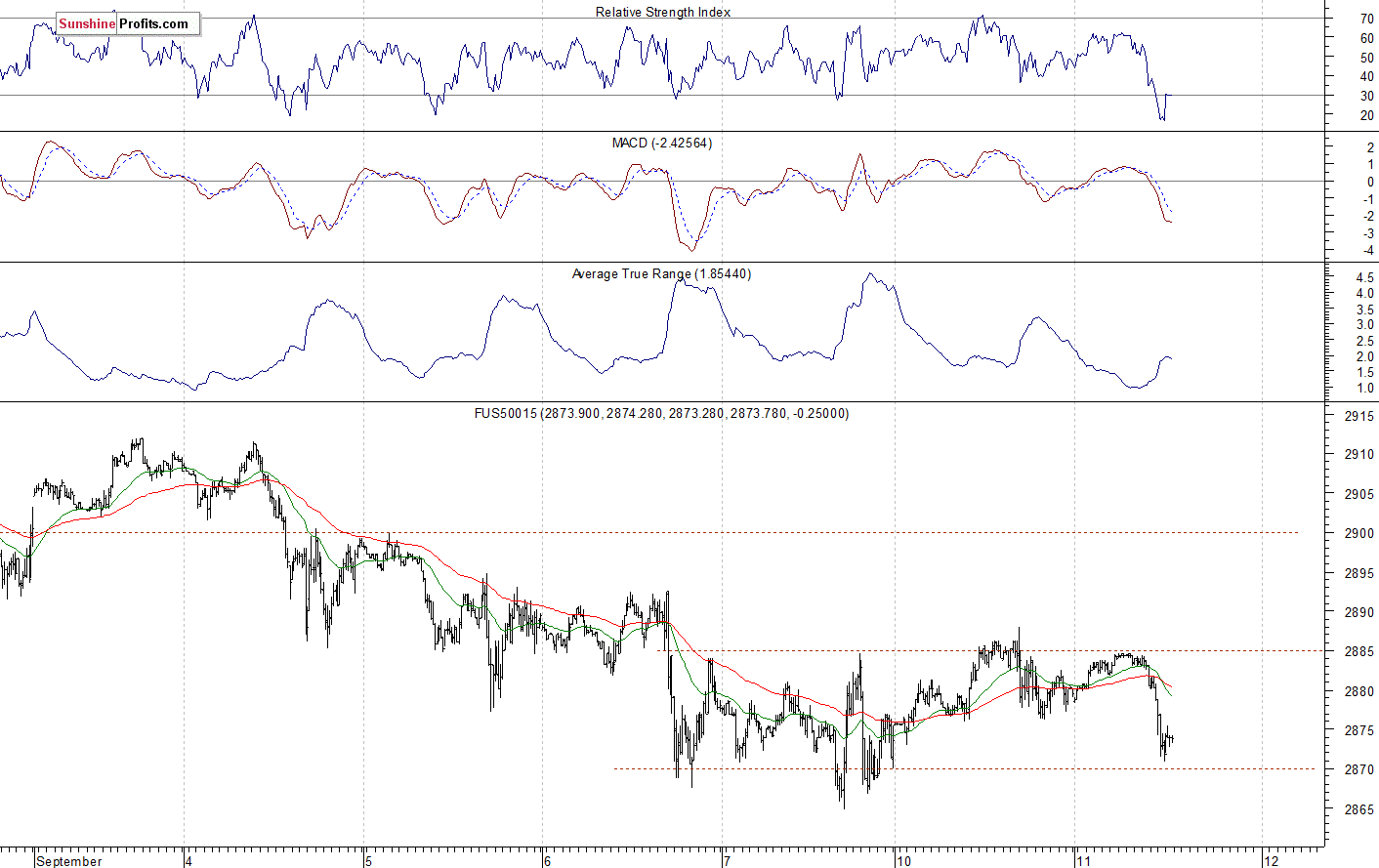This screenshot has height=868, width=1379.
Task: Click the ATR axis value 1.0
Action: point(1365,389)
